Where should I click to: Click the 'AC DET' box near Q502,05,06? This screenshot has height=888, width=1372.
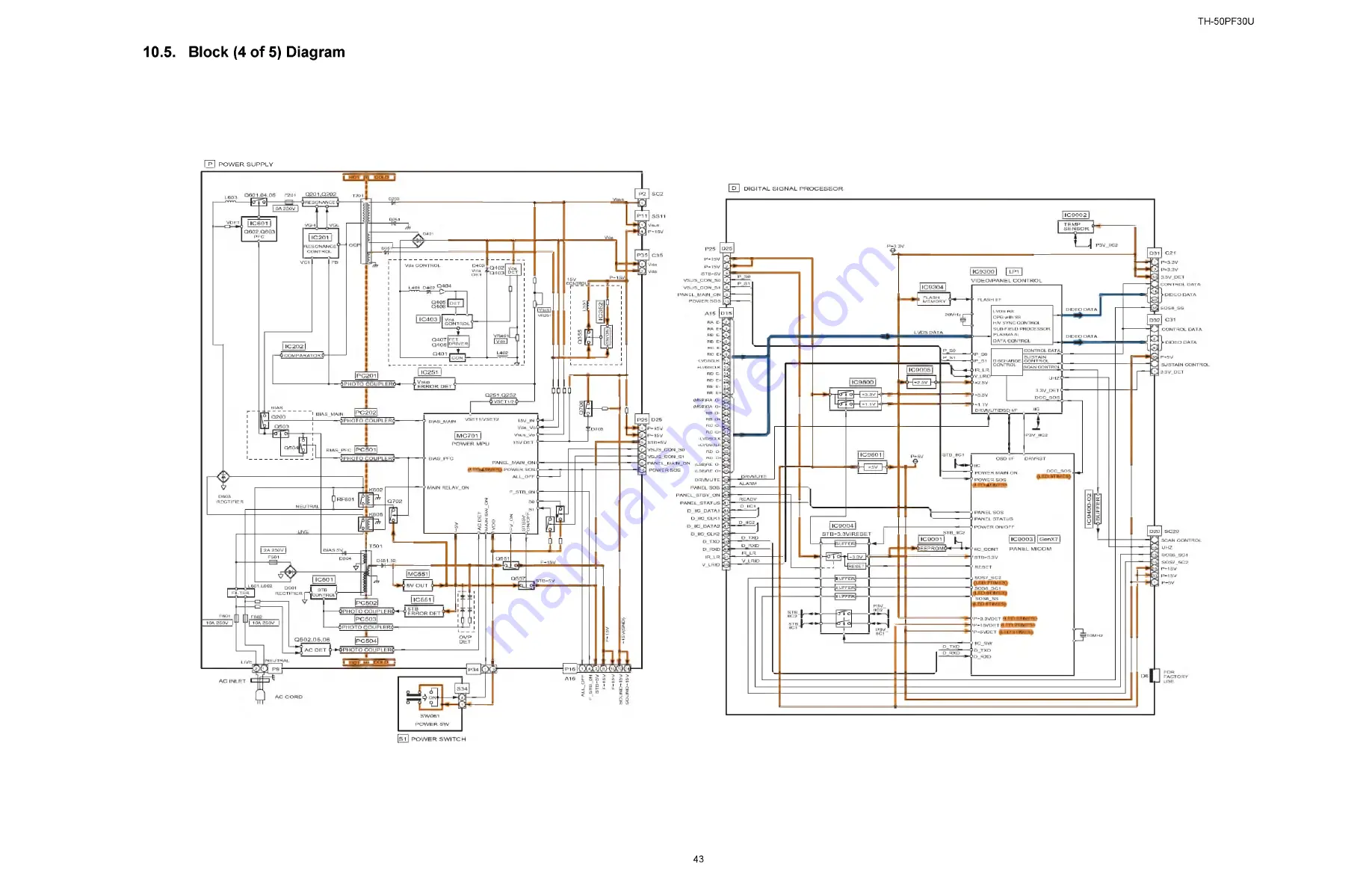pos(315,650)
